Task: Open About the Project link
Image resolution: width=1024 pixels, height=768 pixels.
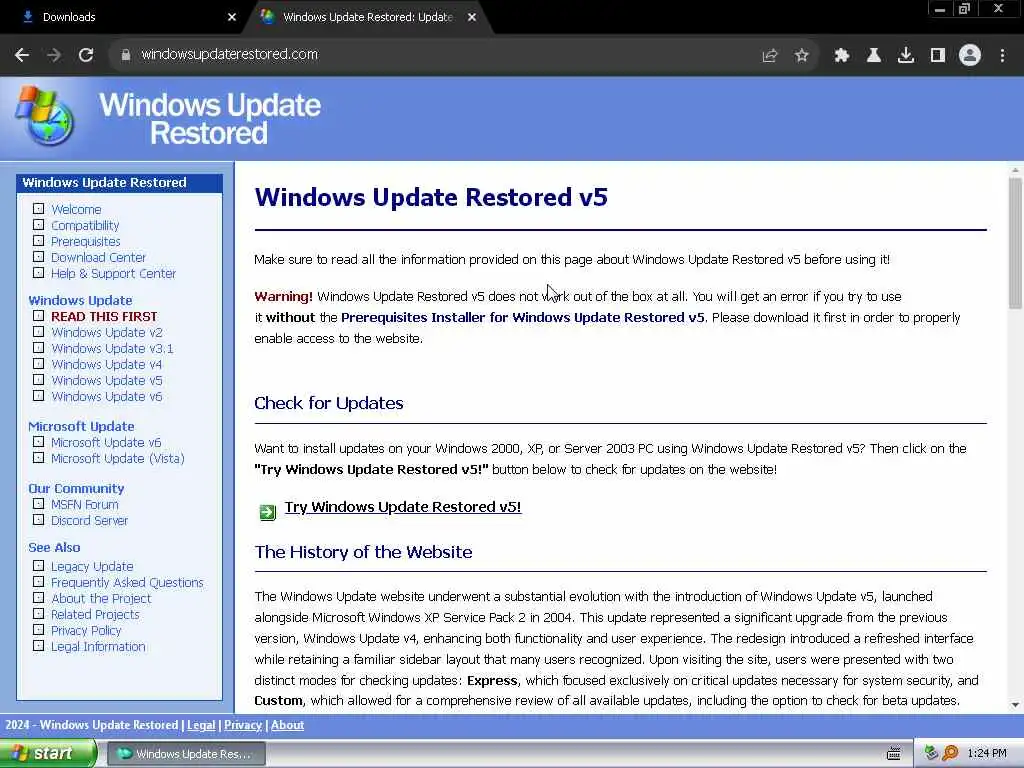Action: tap(101, 599)
